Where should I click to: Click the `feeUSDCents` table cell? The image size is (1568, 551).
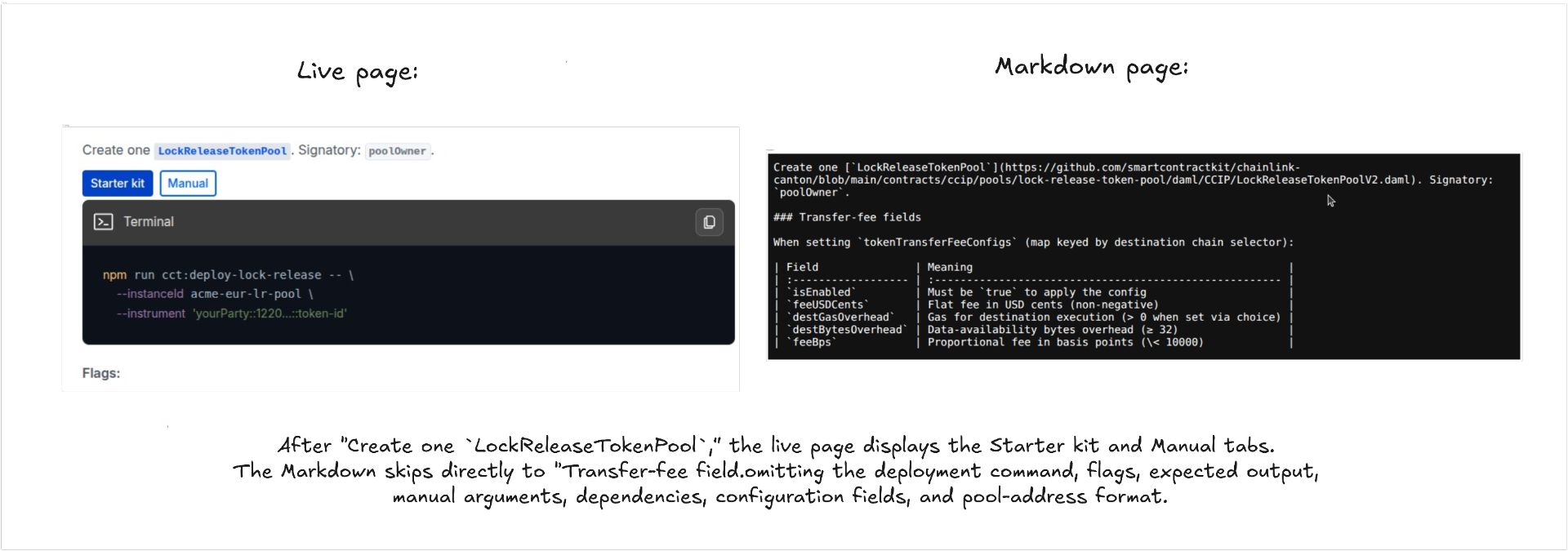(x=827, y=304)
